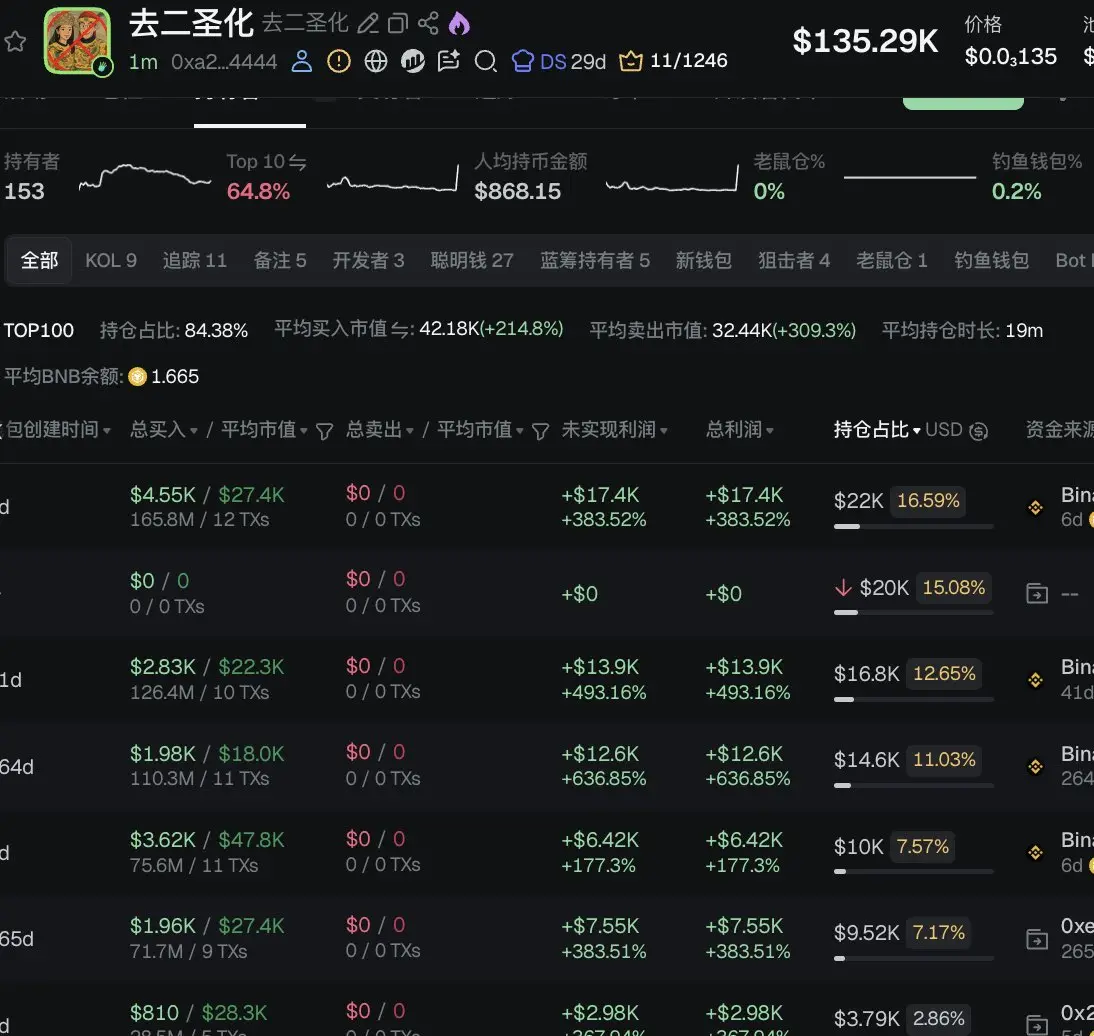Click the contract address 0xa2...4444
Image resolution: width=1094 pixels, height=1036 pixels.
[224, 62]
